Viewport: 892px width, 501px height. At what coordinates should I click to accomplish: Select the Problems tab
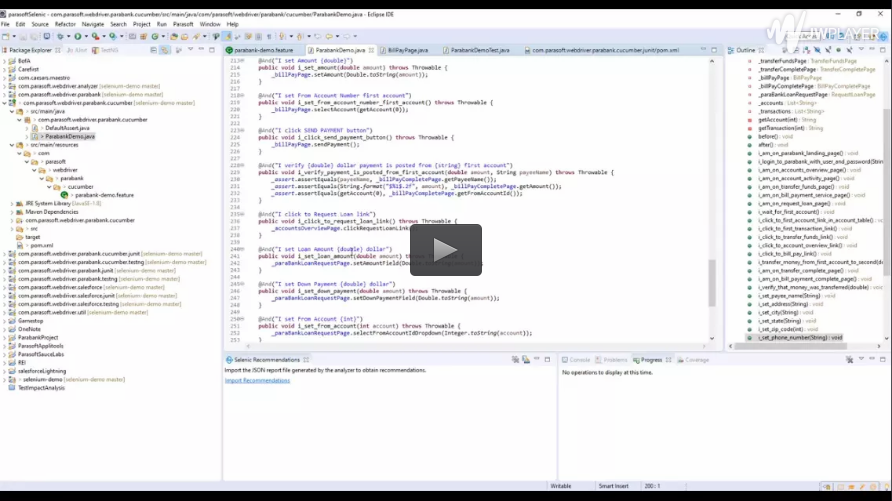click(611, 360)
